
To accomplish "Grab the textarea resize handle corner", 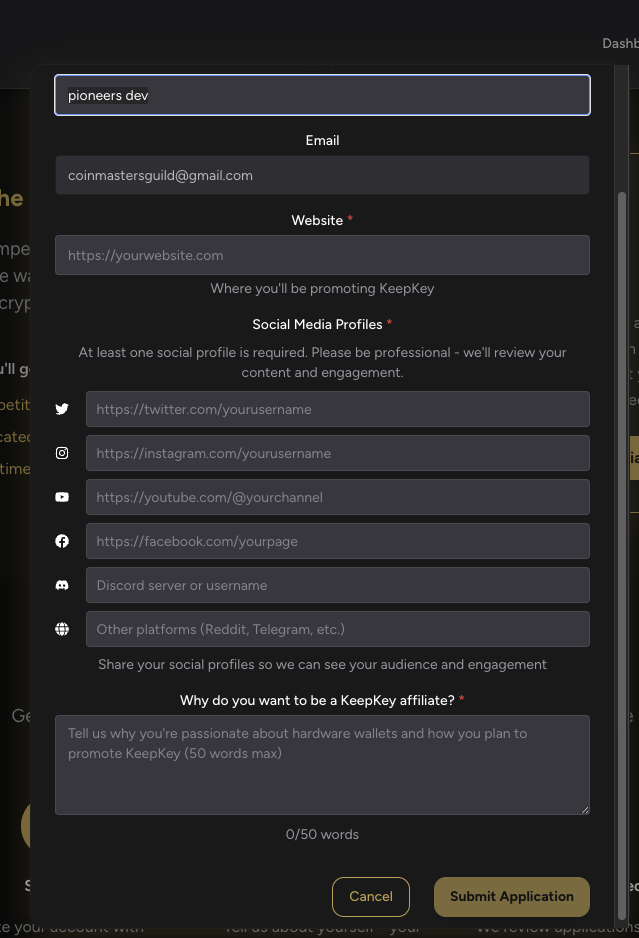I will (585, 810).
